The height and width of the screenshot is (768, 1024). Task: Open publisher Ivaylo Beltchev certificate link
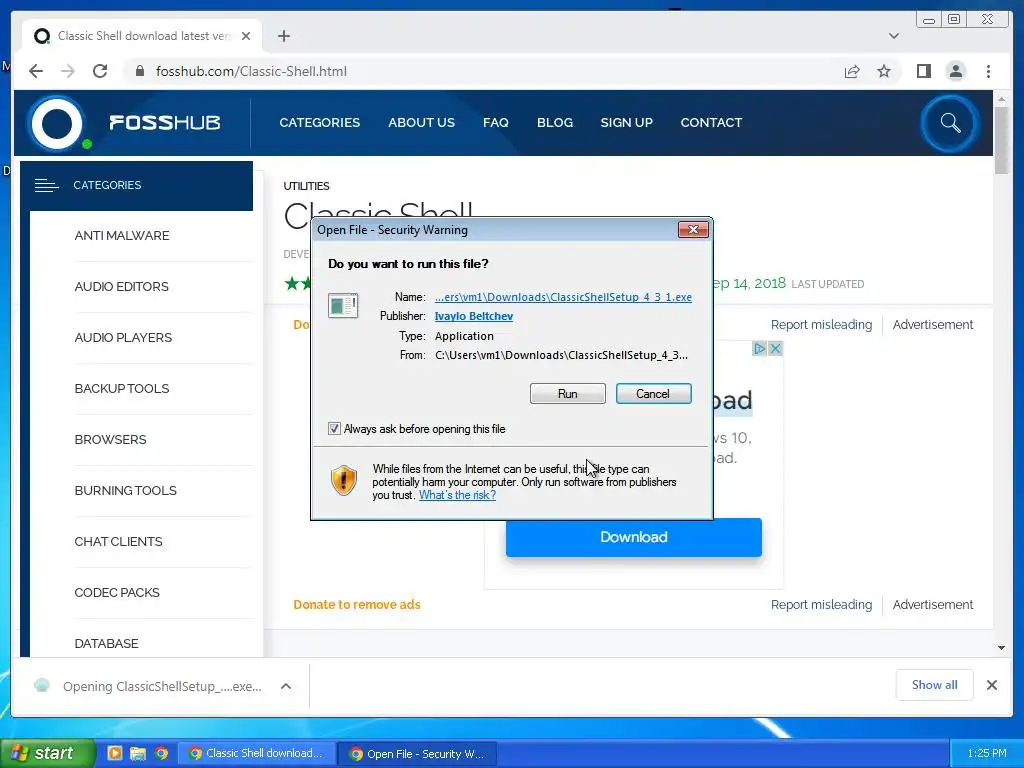473,316
